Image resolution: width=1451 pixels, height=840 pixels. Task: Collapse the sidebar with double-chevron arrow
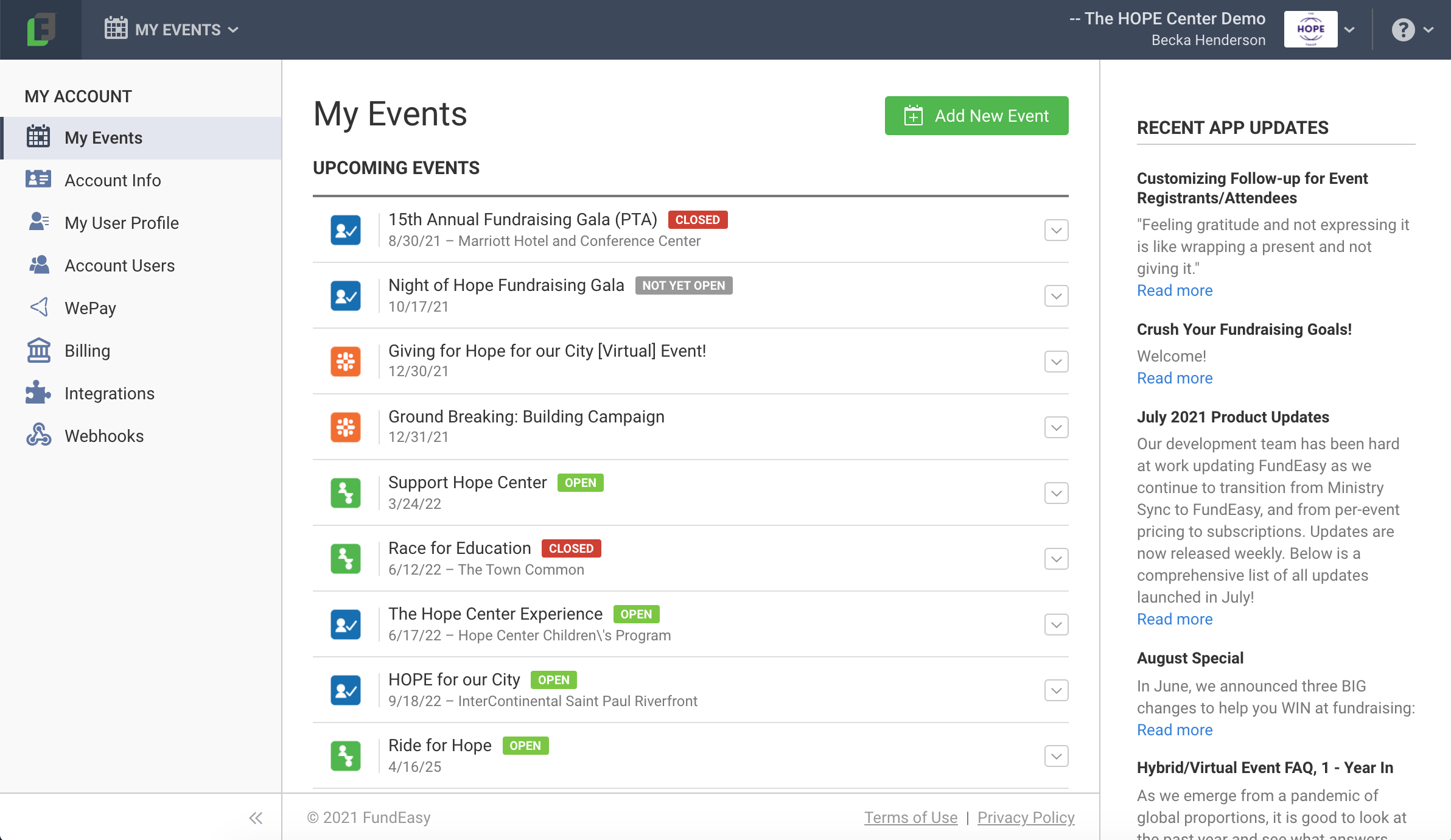(256, 818)
